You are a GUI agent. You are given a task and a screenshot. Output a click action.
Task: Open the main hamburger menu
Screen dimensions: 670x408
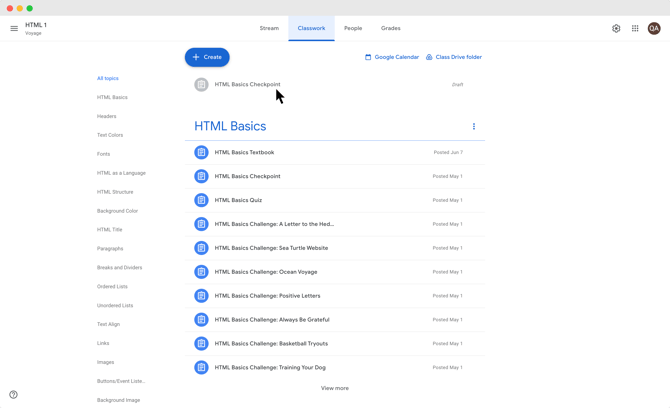point(14,29)
